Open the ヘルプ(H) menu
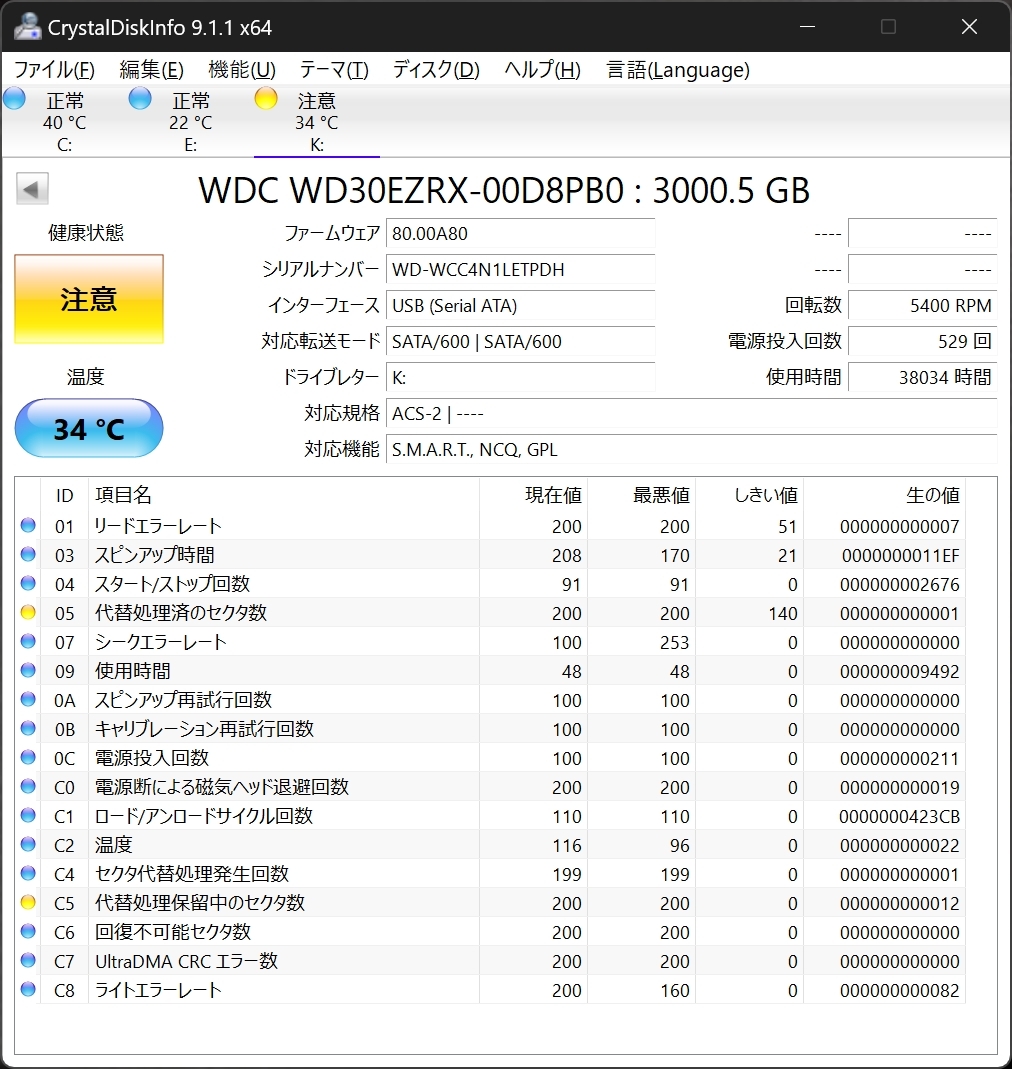The height and width of the screenshot is (1069, 1012). click(x=543, y=70)
